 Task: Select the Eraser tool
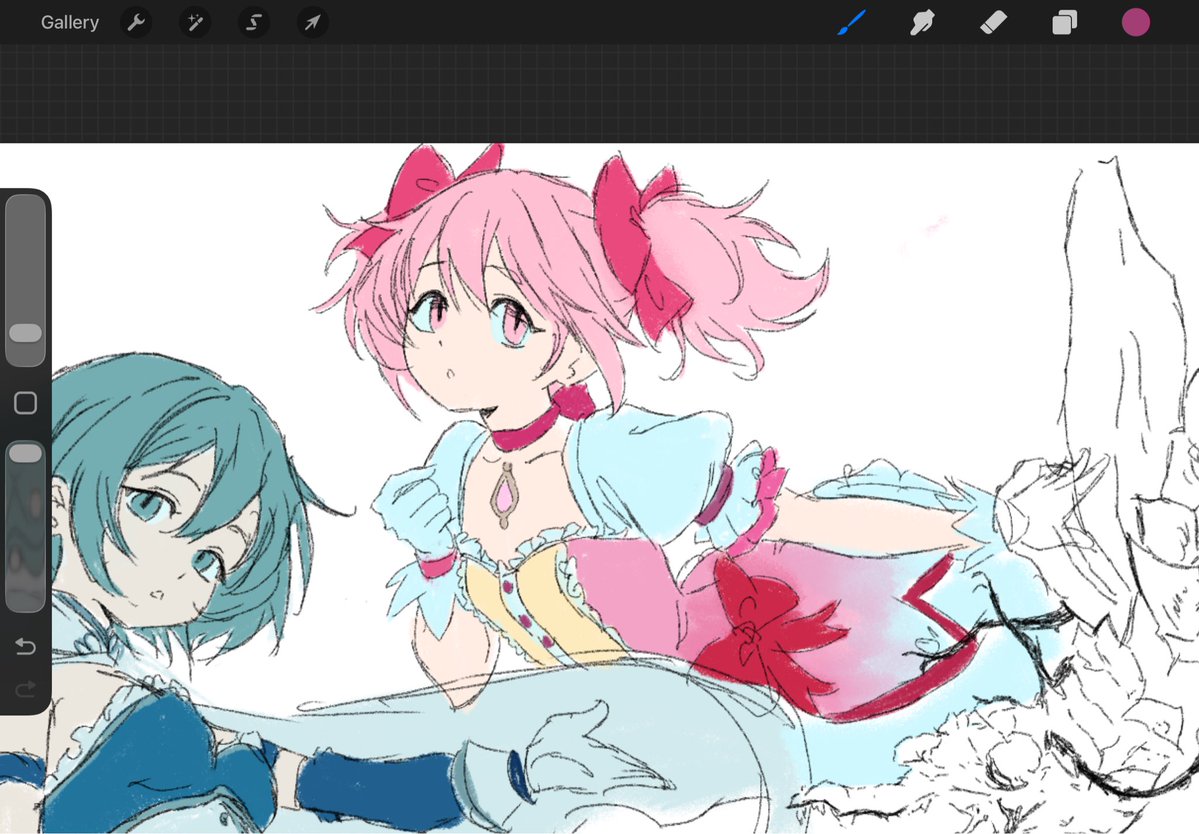tap(993, 23)
